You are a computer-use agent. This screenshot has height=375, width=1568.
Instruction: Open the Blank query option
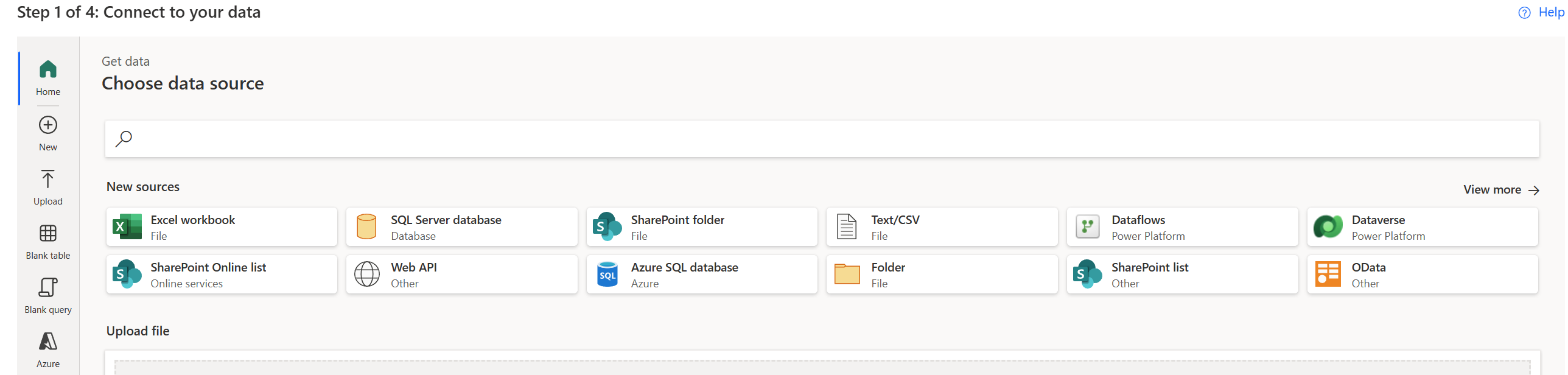48,296
